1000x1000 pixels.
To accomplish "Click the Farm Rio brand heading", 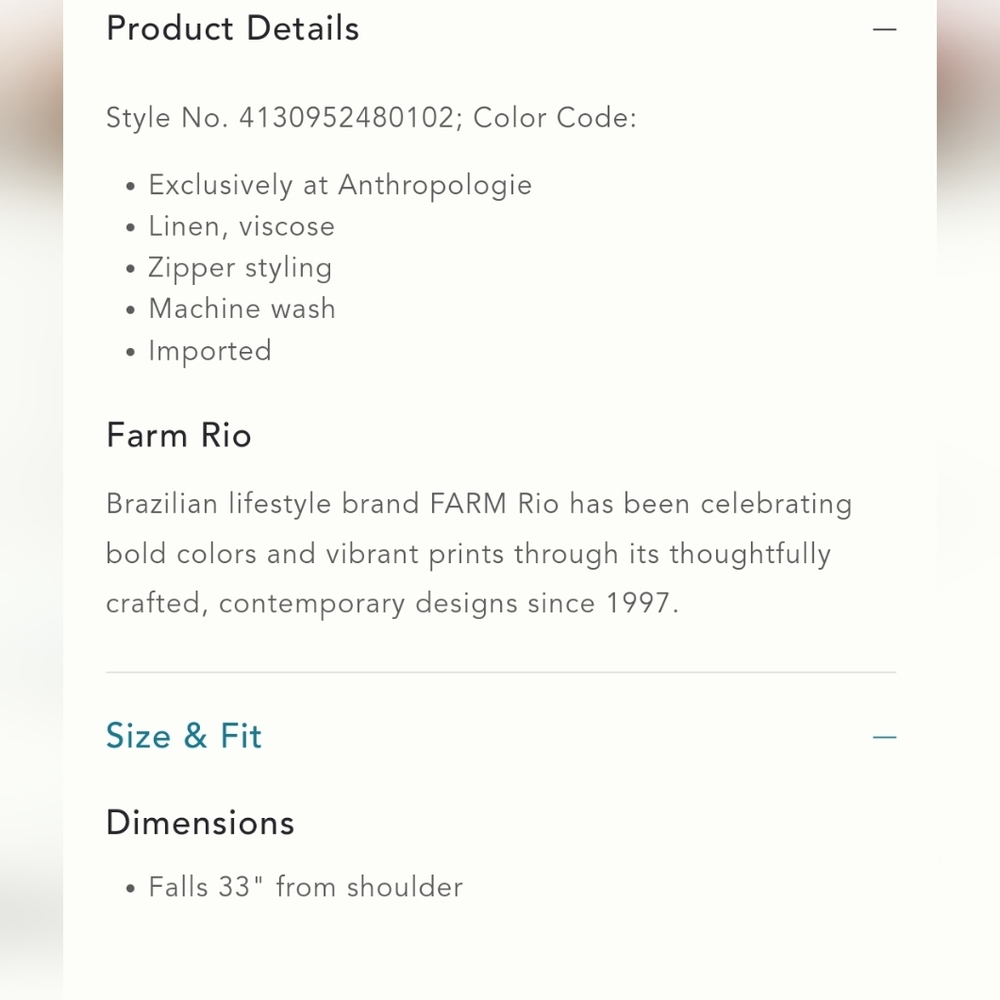I will [179, 436].
